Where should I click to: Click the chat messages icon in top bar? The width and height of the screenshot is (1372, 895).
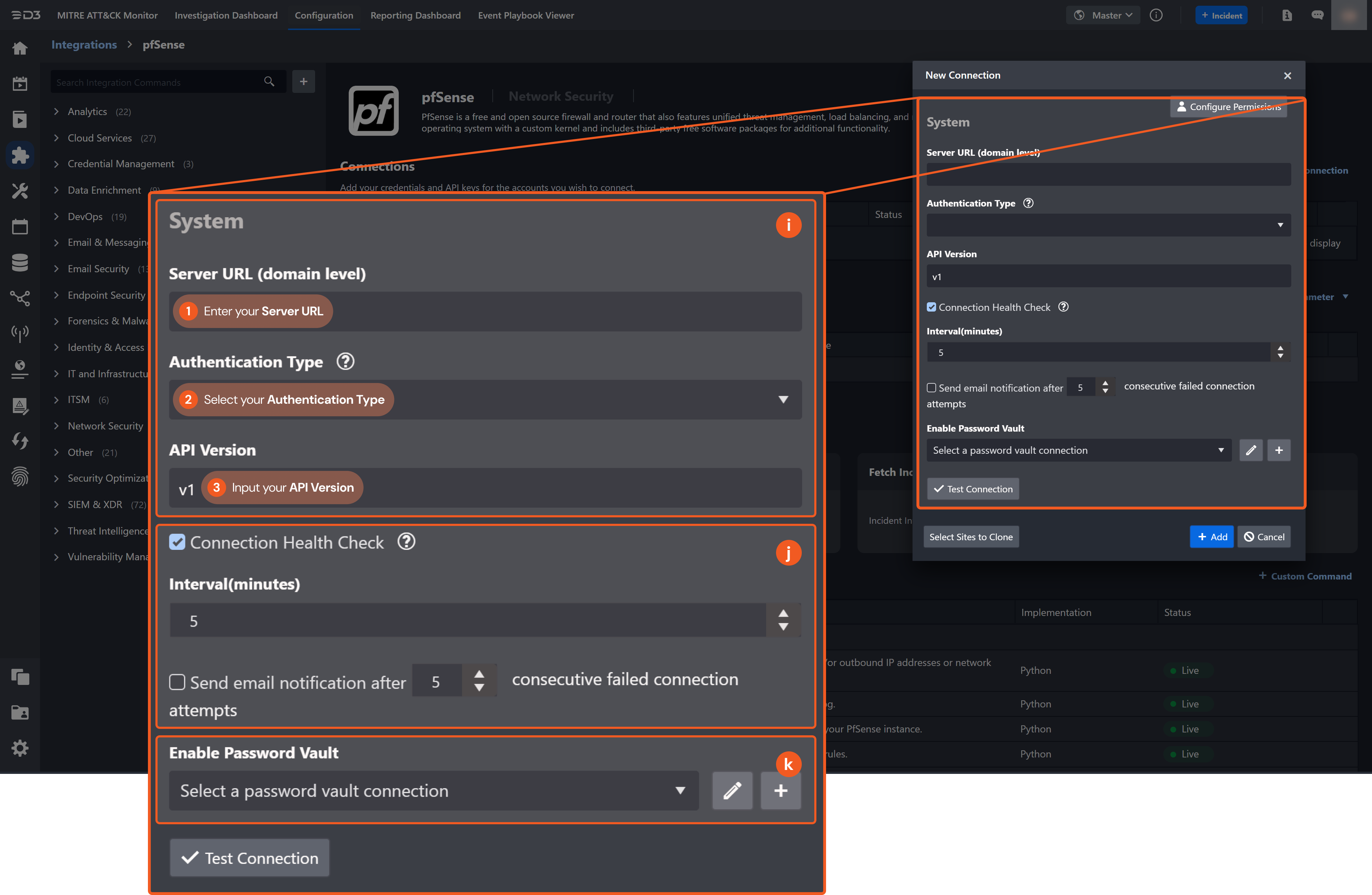(1317, 15)
